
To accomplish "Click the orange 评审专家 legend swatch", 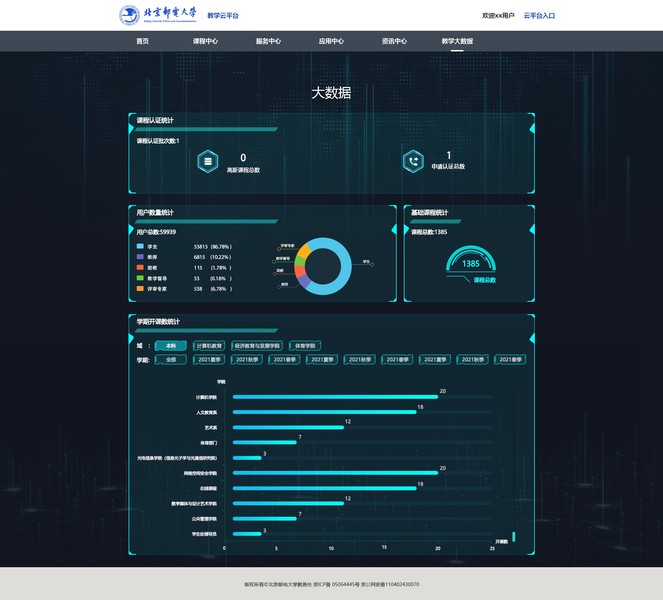I will 140,288.
